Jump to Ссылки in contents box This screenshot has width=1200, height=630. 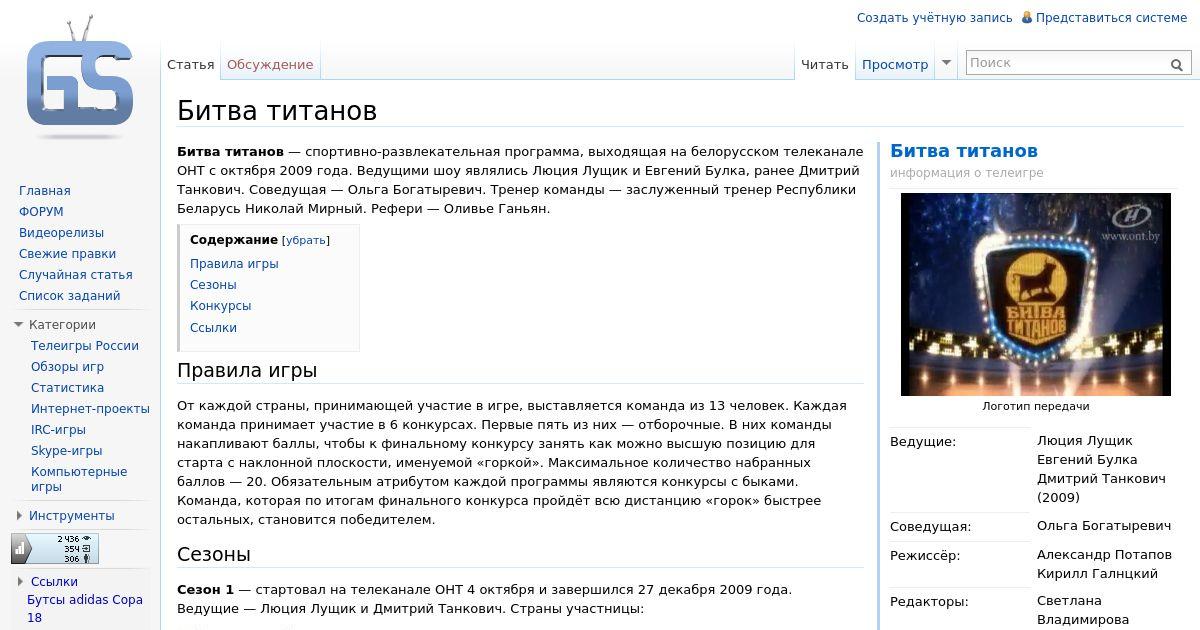pos(213,327)
